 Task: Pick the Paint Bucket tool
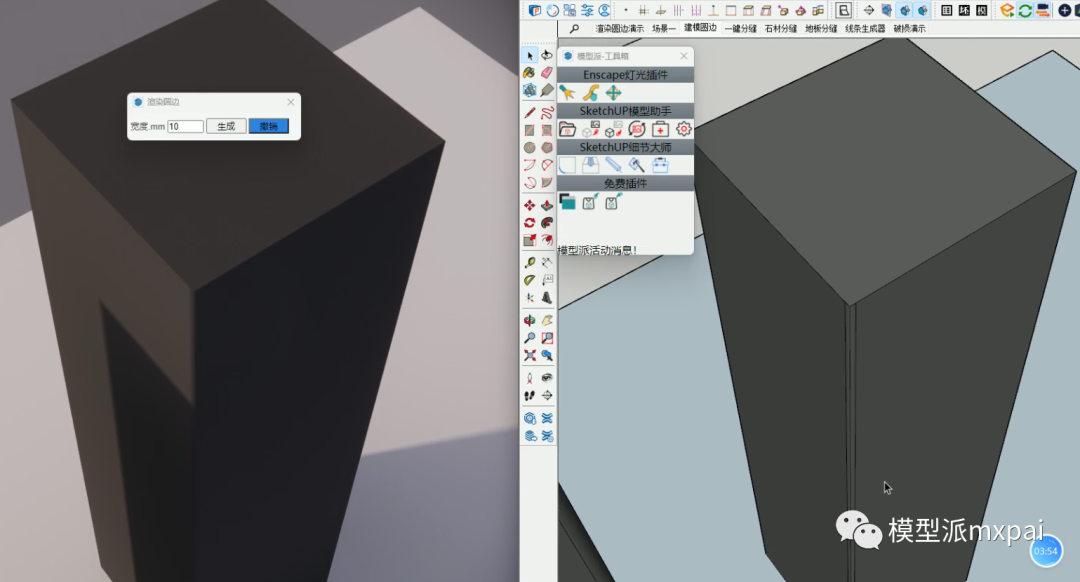tap(530, 72)
